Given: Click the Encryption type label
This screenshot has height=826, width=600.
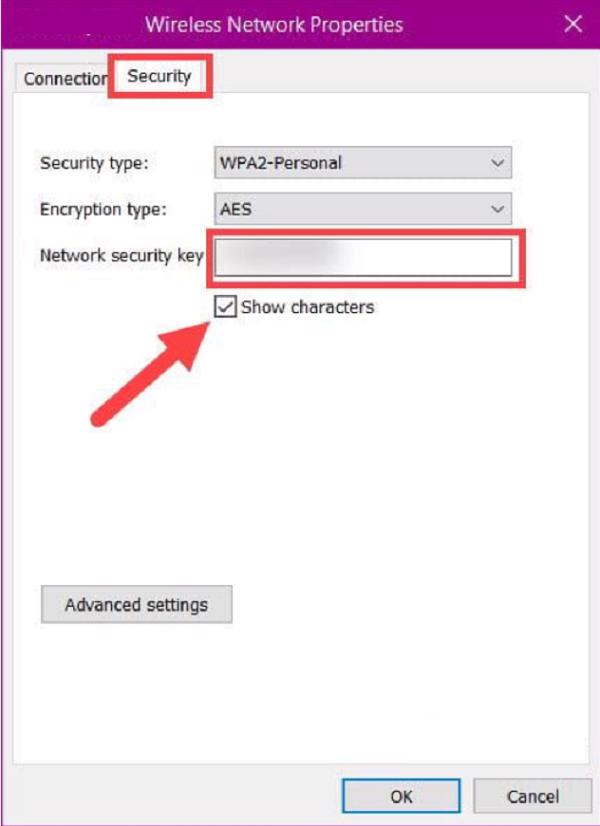Looking at the screenshot, I should (103, 210).
